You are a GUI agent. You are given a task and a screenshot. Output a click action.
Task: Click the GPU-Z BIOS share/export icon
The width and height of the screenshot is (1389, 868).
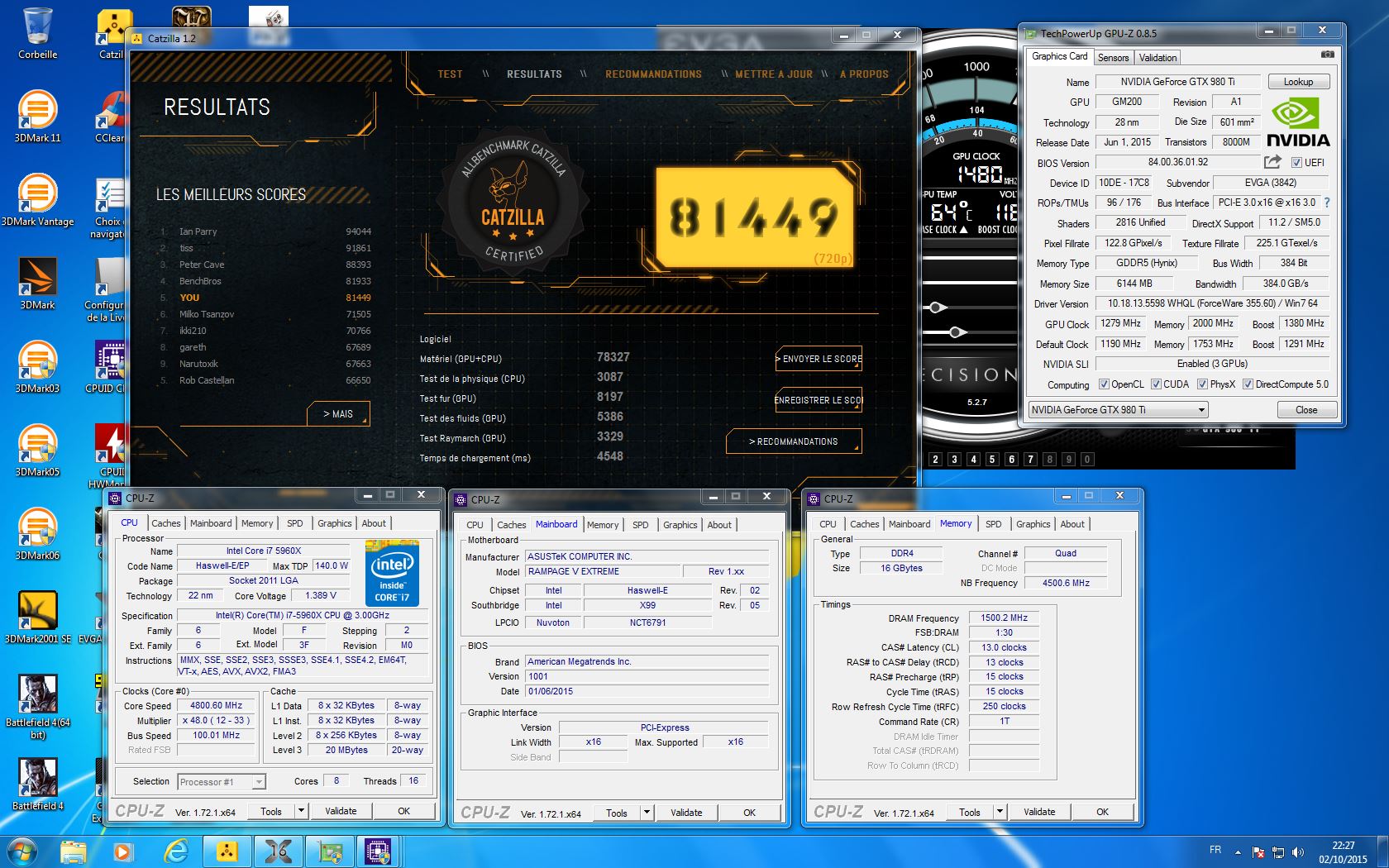1273,162
